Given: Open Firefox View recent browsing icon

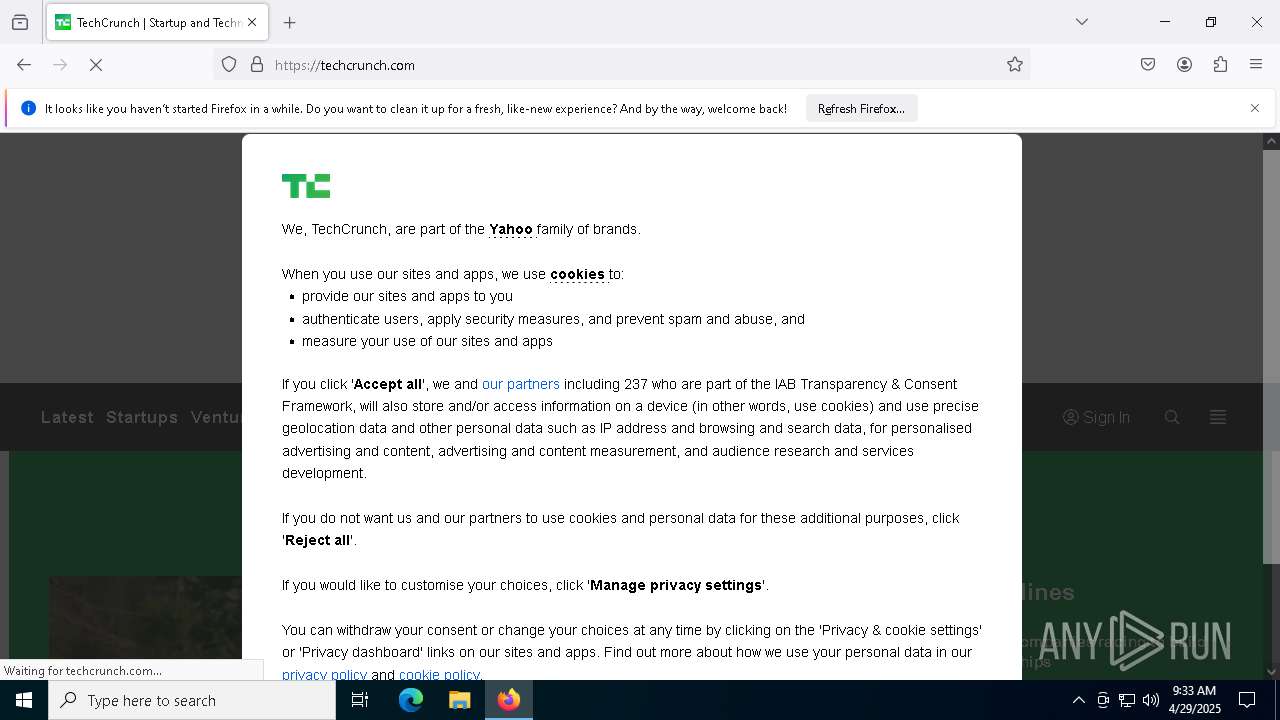Looking at the screenshot, I should tap(20, 22).
